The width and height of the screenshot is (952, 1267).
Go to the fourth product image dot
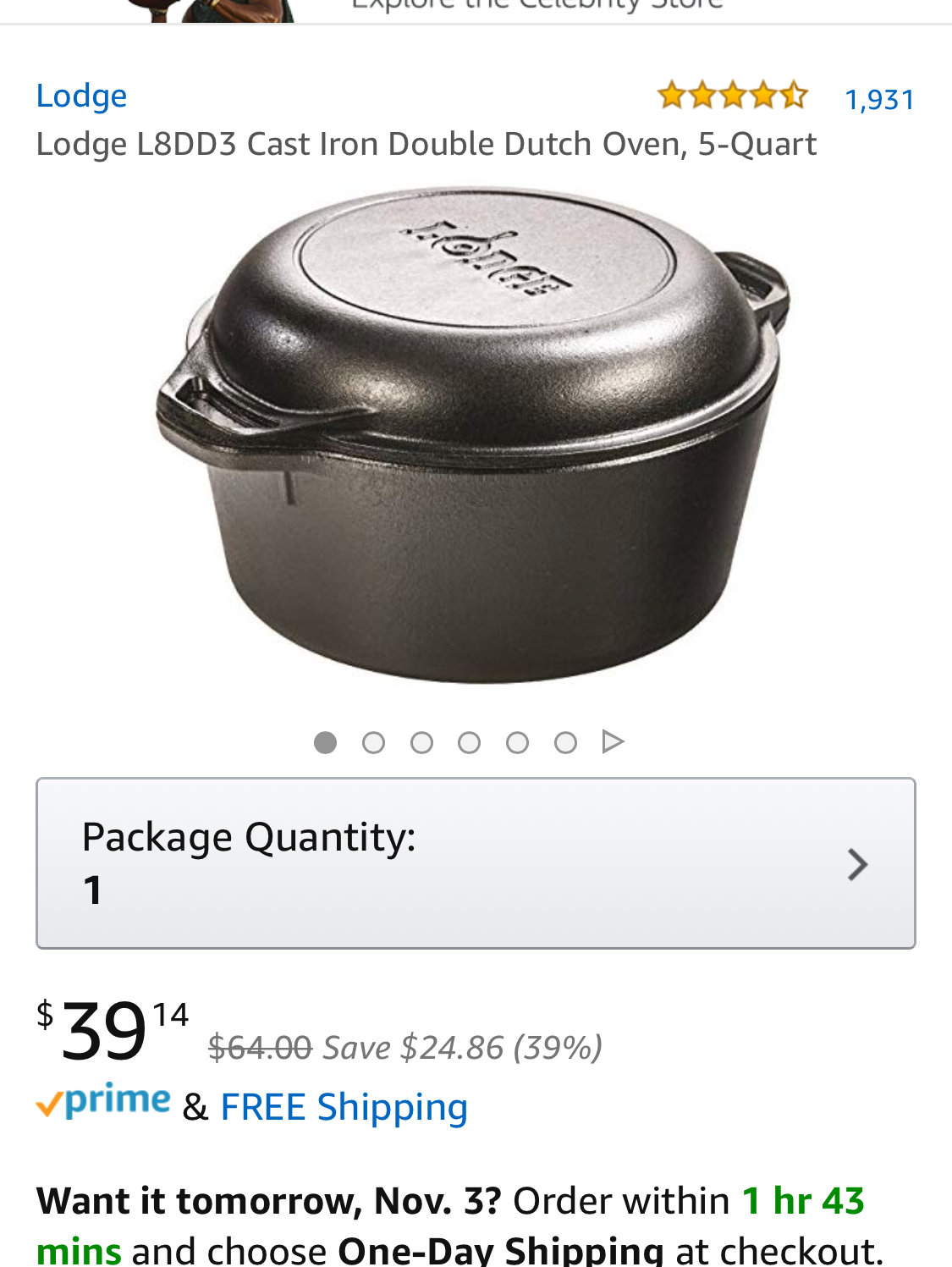[x=469, y=742]
